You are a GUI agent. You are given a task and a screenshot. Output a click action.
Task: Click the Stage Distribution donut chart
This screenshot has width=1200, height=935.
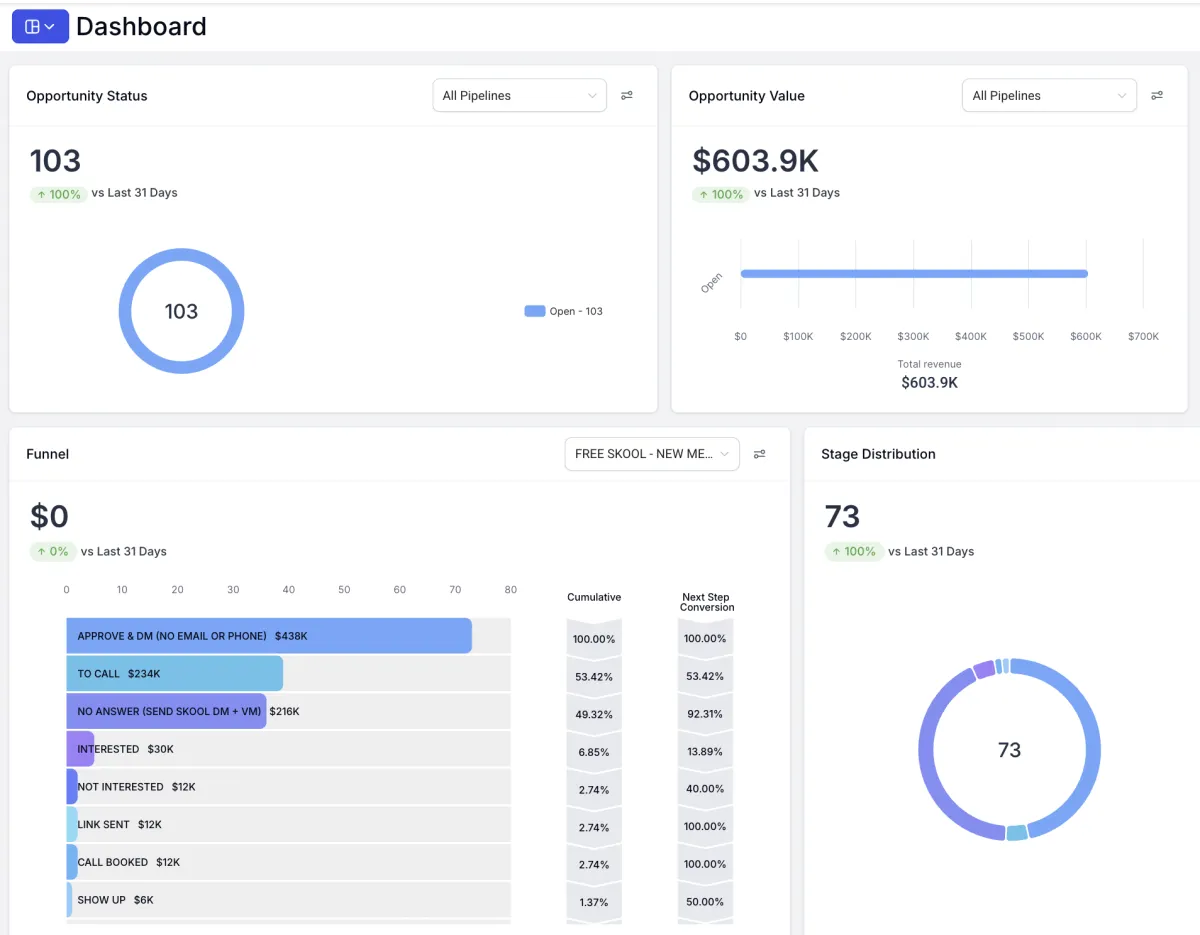tap(1010, 750)
